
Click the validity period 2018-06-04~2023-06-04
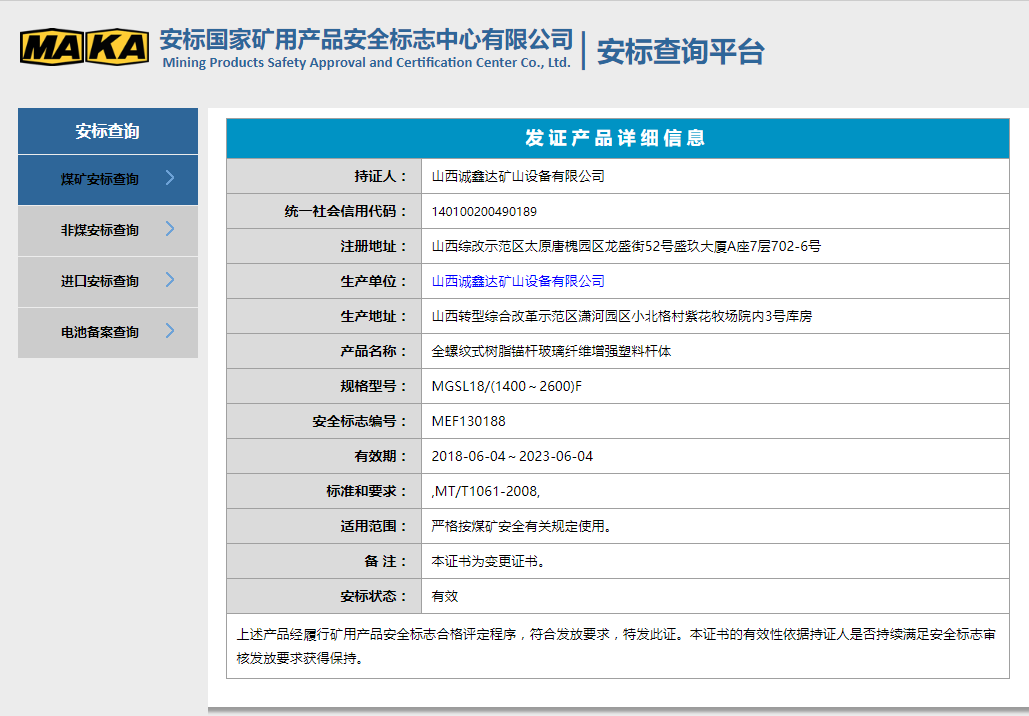pos(512,456)
